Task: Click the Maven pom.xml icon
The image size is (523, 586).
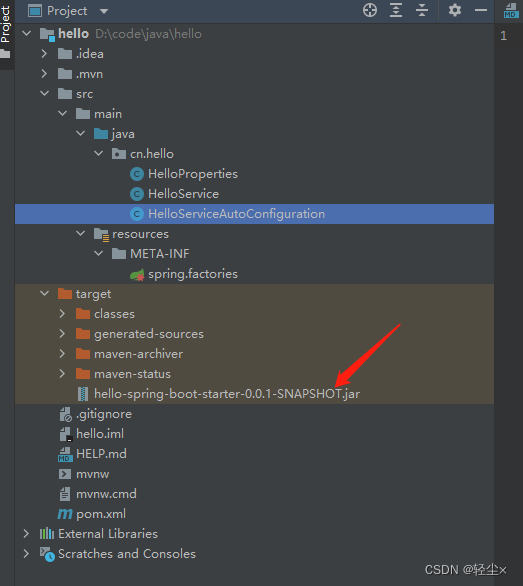Action: 65,514
